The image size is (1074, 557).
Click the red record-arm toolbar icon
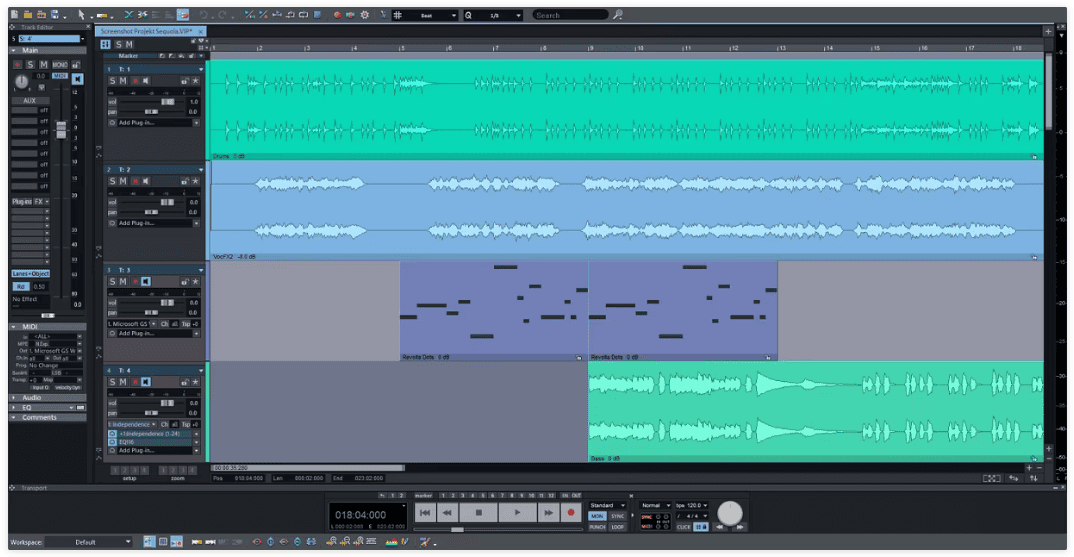point(337,14)
